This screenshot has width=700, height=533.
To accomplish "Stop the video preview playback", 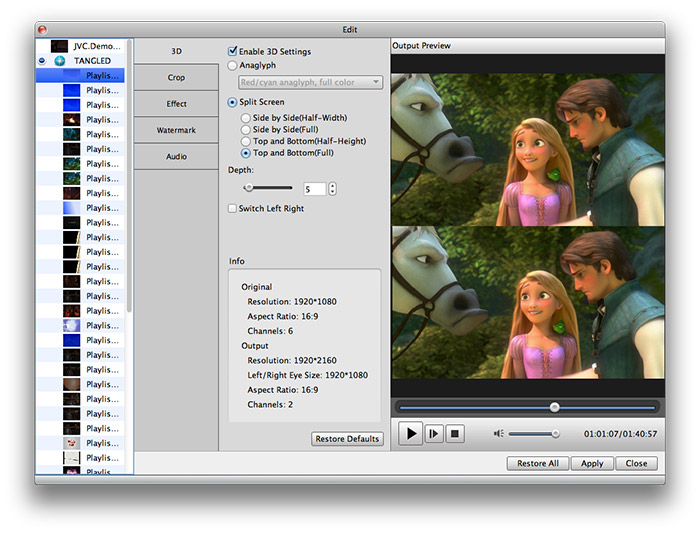I will coord(454,434).
